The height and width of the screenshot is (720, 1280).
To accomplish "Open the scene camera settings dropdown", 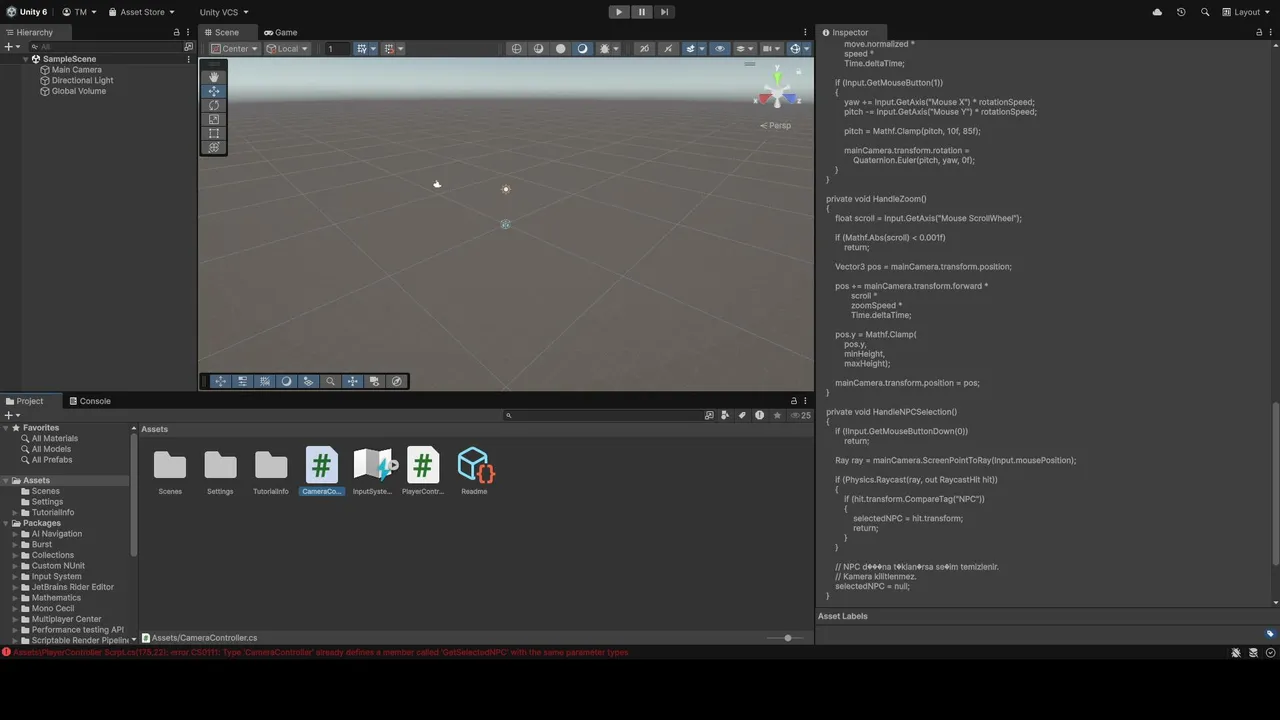I will pos(771,48).
